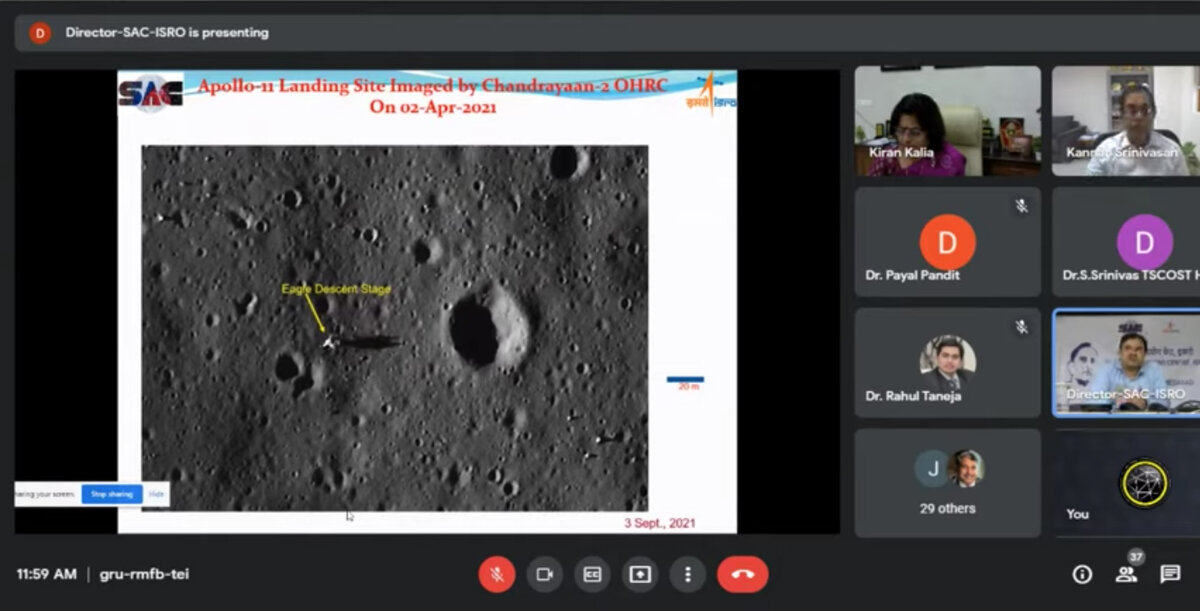Click the meeting code gru-rmfb-tei
The height and width of the screenshot is (611, 1200).
point(144,574)
